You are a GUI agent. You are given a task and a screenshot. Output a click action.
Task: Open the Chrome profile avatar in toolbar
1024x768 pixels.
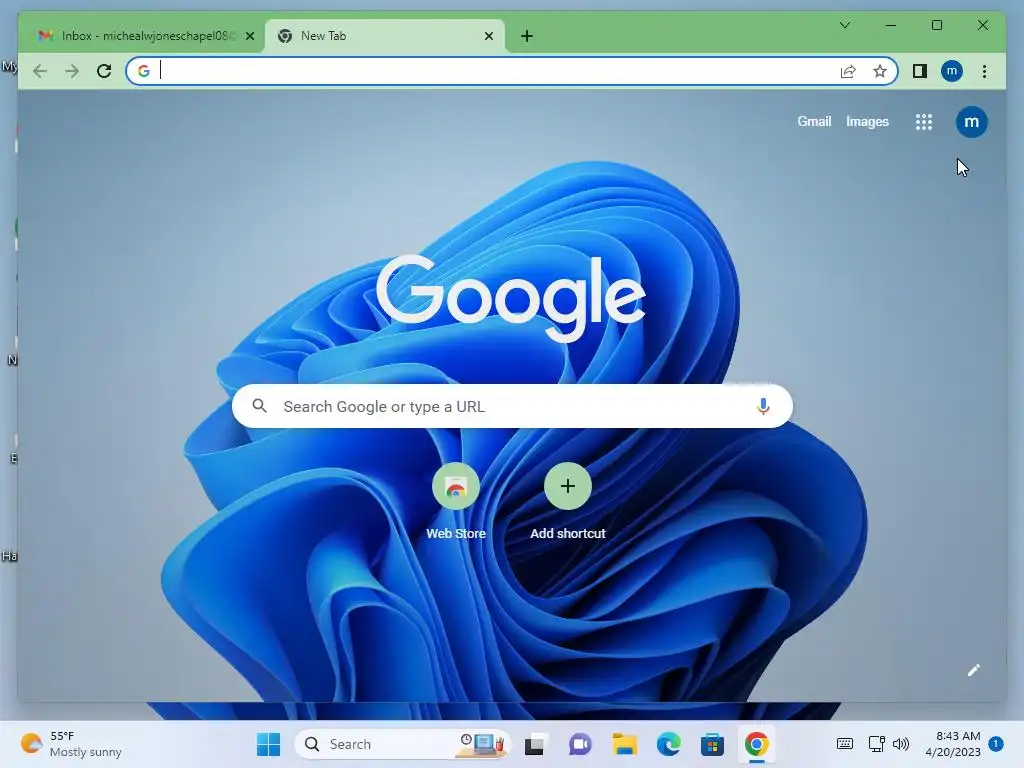[952, 71]
